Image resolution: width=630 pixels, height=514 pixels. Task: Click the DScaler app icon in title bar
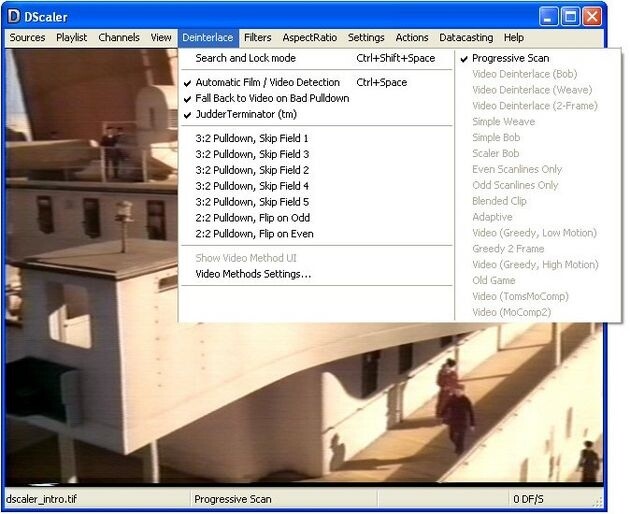coord(14,16)
